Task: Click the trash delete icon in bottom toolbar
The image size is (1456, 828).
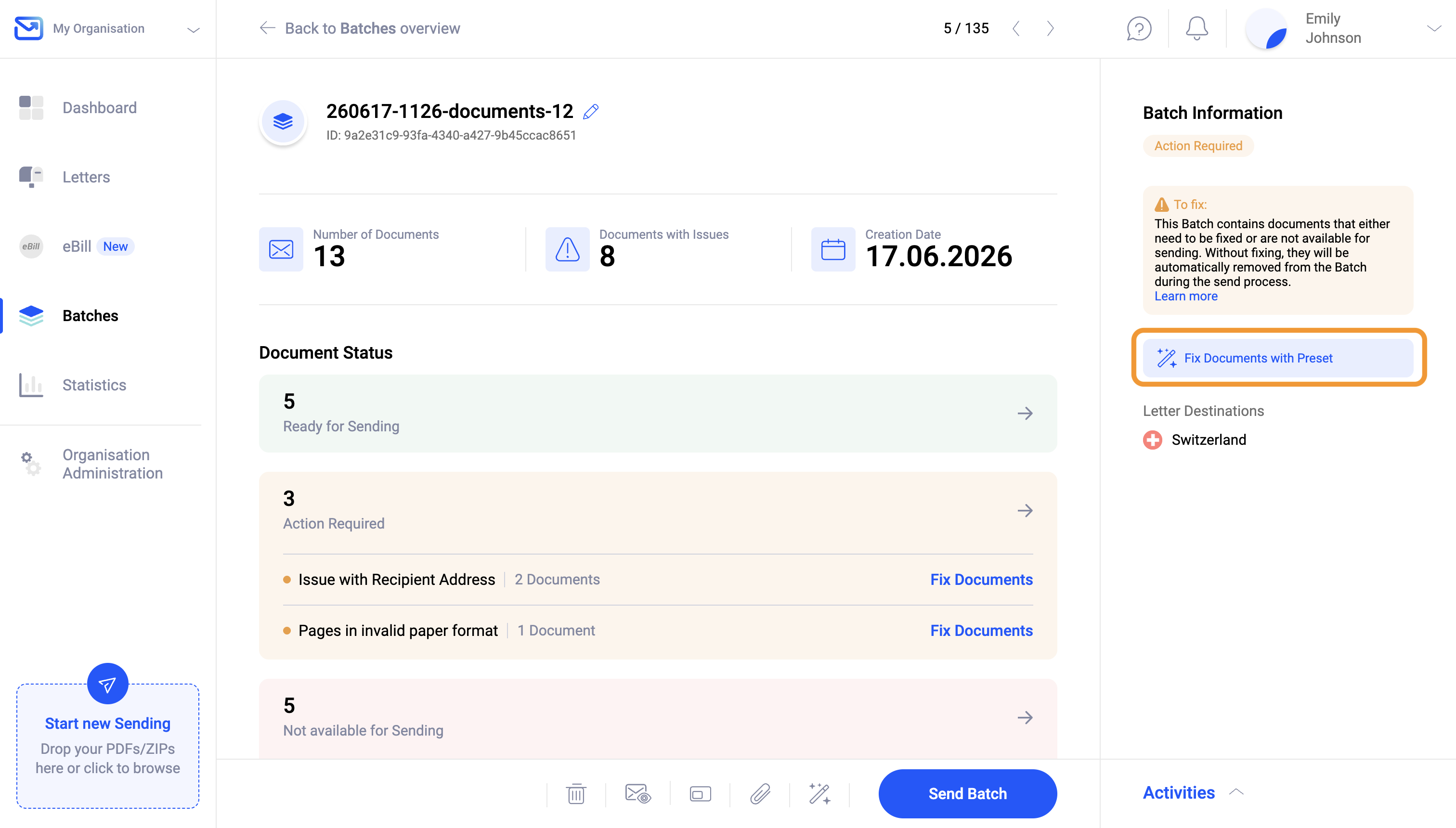Action: pos(576,793)
